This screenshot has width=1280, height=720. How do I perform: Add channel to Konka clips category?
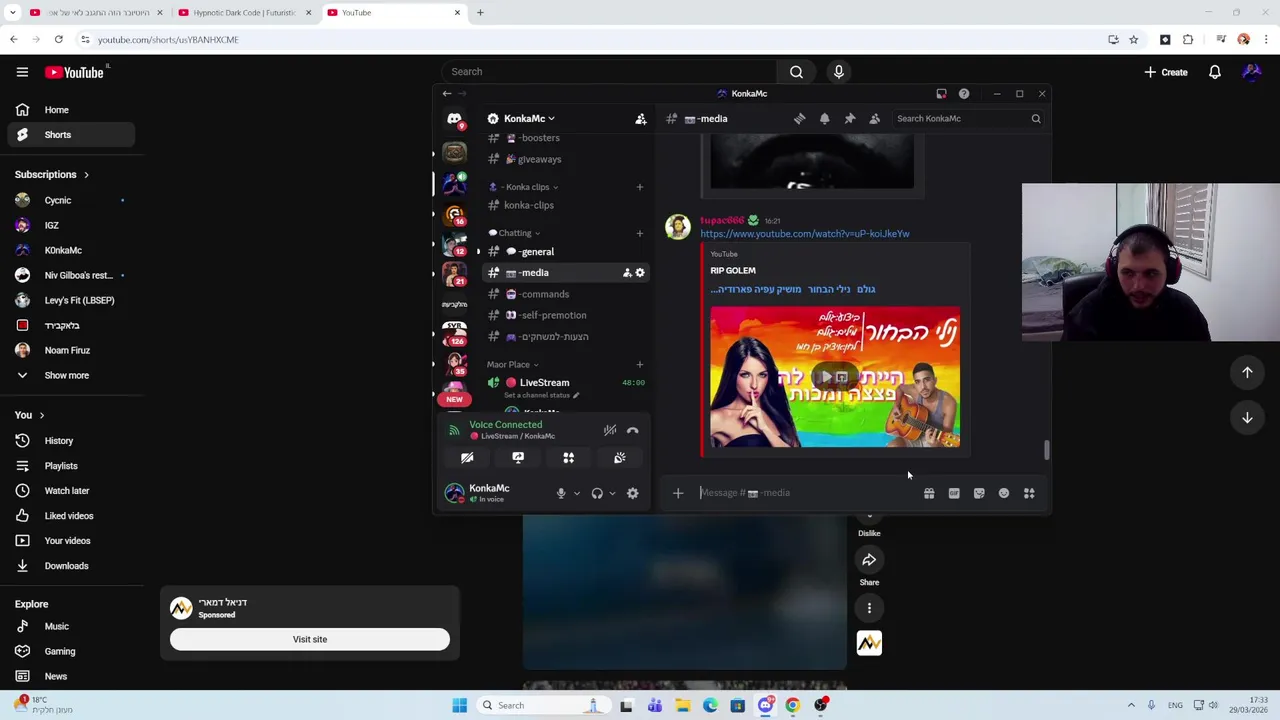pos(640,187)
